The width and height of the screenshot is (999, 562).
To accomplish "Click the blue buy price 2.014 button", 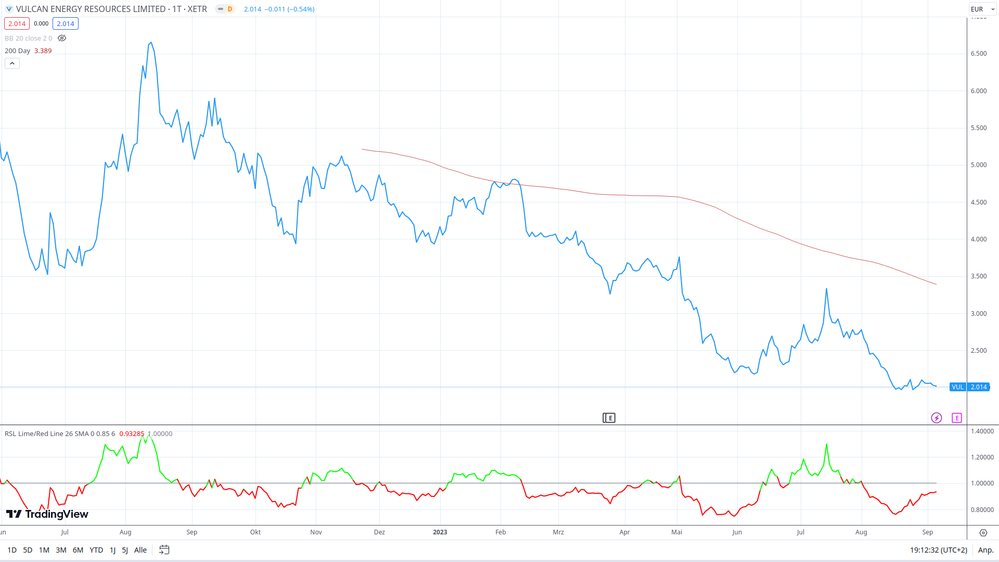I will (x=65, y=23).
